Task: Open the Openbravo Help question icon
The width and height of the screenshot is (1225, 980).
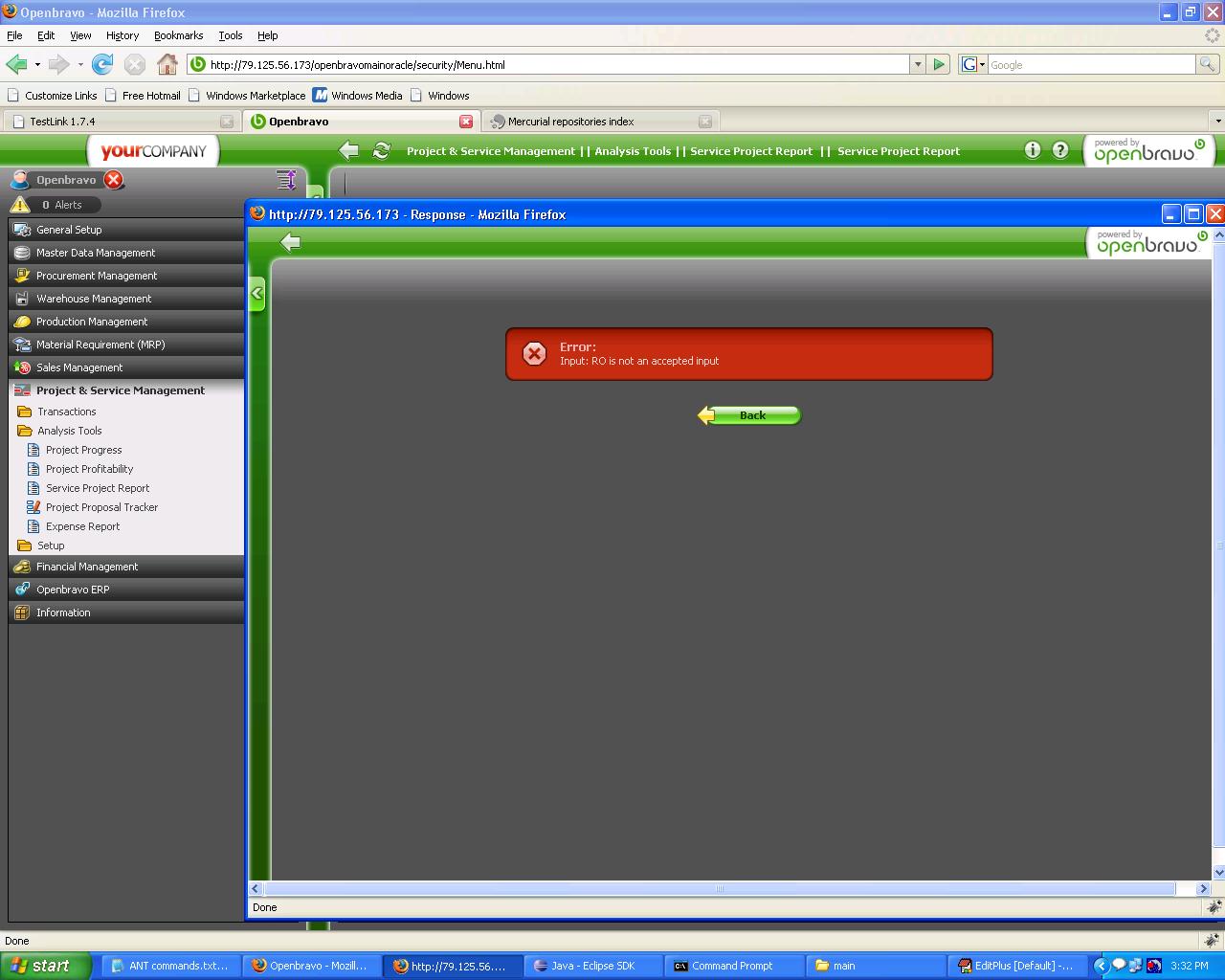Action: point(1060,149)
